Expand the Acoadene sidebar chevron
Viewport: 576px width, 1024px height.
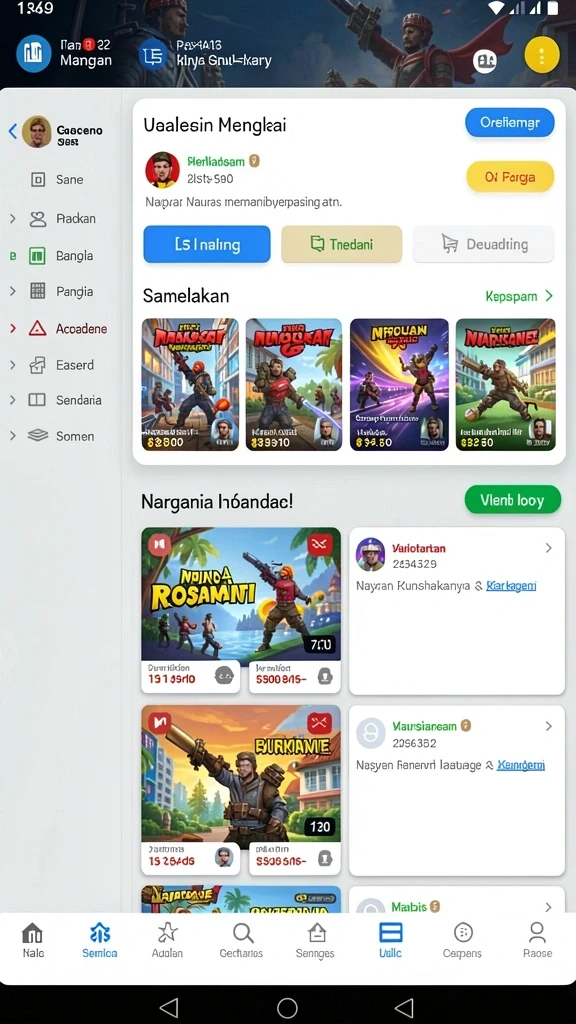coord(12,328)
